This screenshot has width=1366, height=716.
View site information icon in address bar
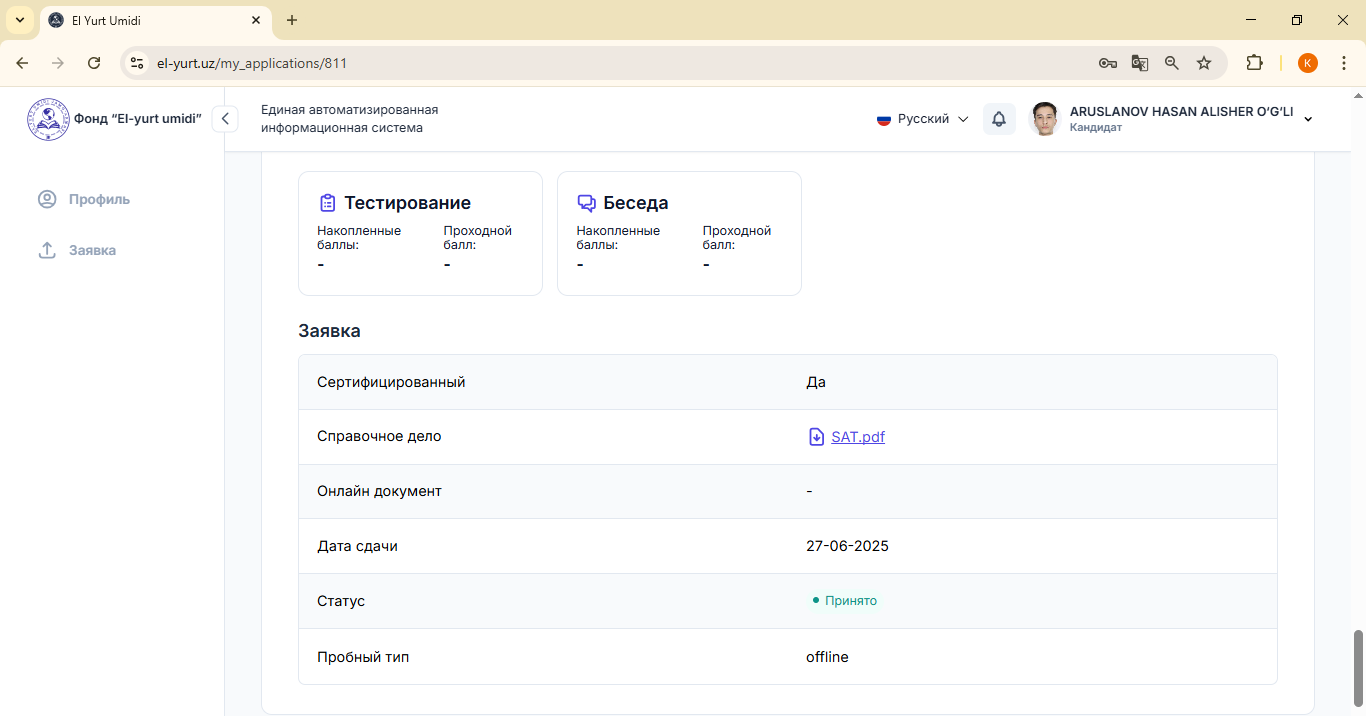138,63
